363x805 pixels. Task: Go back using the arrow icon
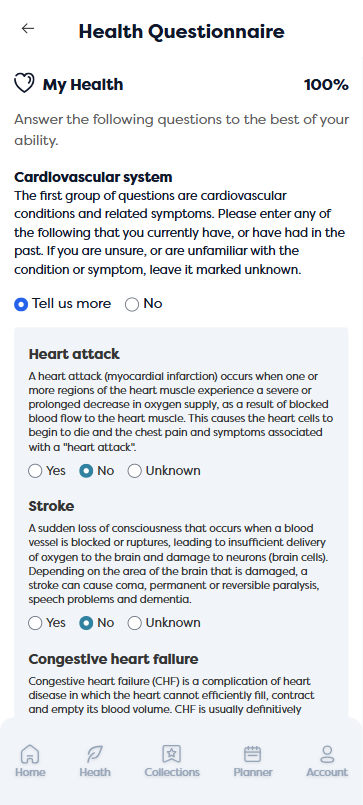pos(28,29)
